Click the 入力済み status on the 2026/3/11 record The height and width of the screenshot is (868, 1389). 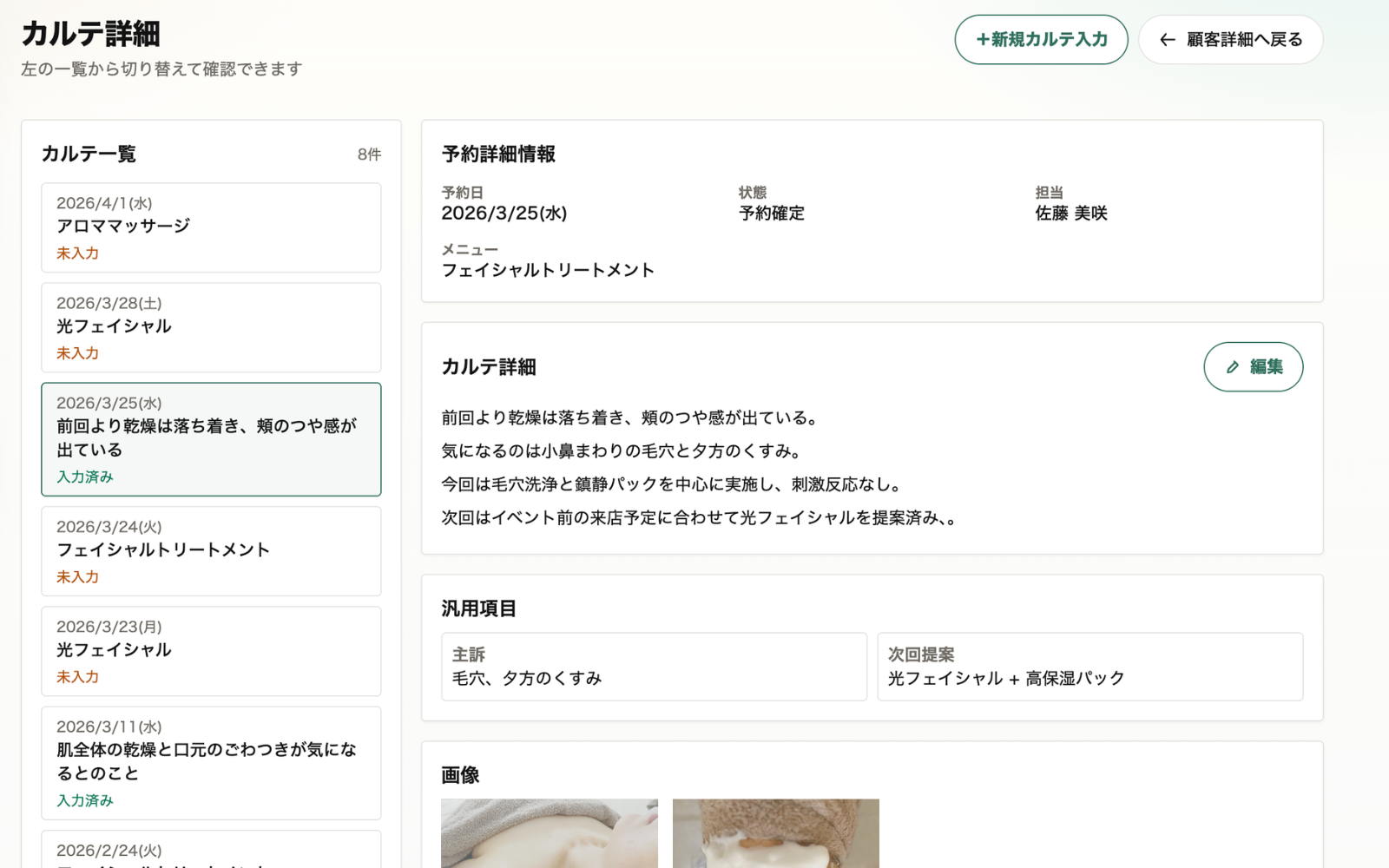click(85, 800)
